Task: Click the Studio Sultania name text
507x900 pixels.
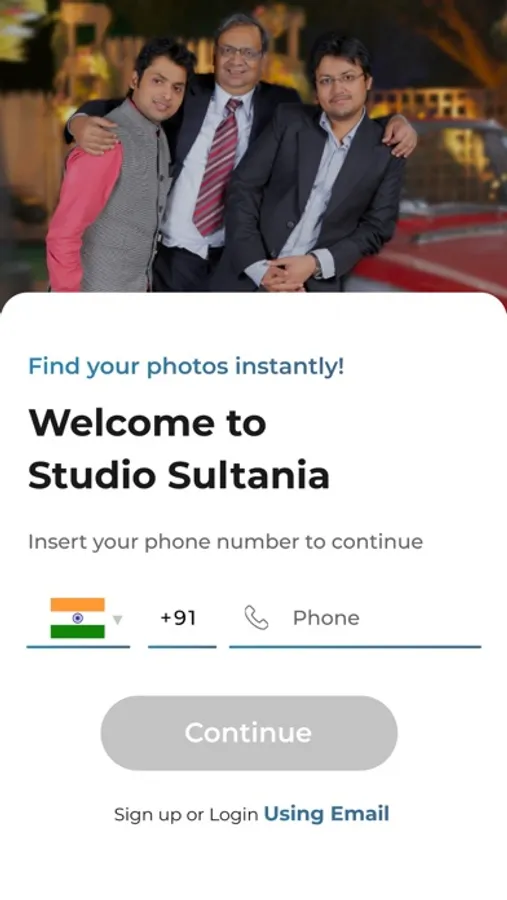Action: [x=179, y=475]
